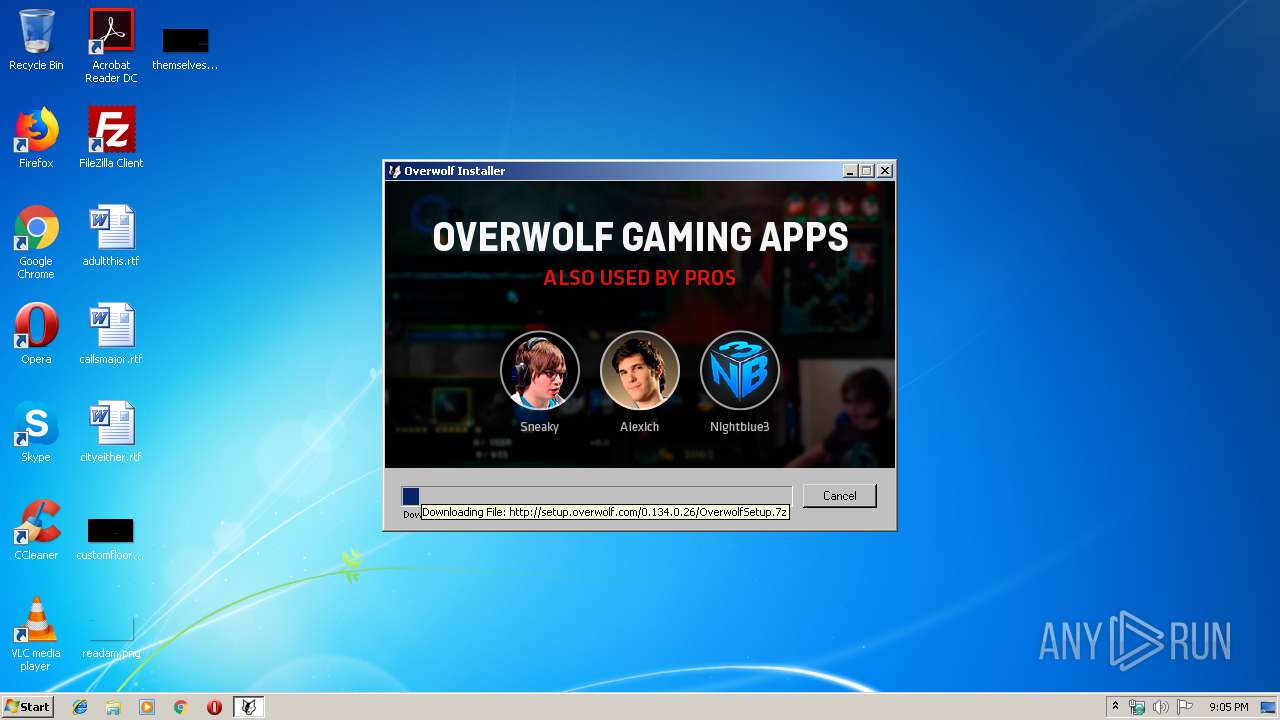Click the Overwolf Installer title icon
The width and height of the screenshot is (1280, 720).
[x=395, y=171]
